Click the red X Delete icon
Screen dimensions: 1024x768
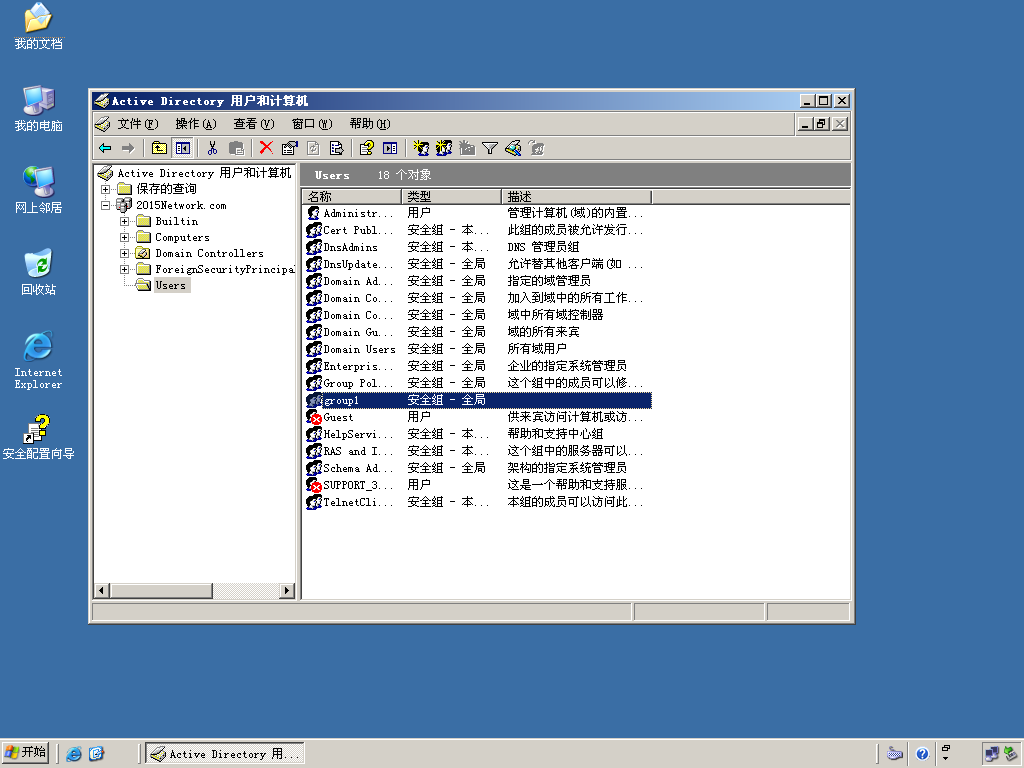(266, 148)
